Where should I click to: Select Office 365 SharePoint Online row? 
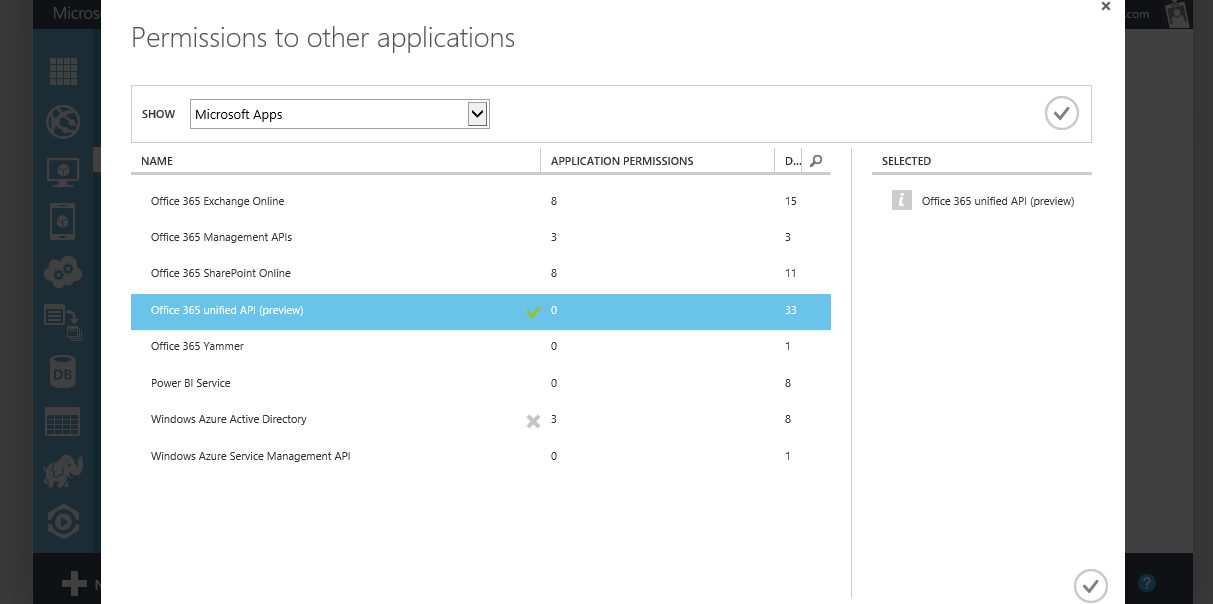481,273
